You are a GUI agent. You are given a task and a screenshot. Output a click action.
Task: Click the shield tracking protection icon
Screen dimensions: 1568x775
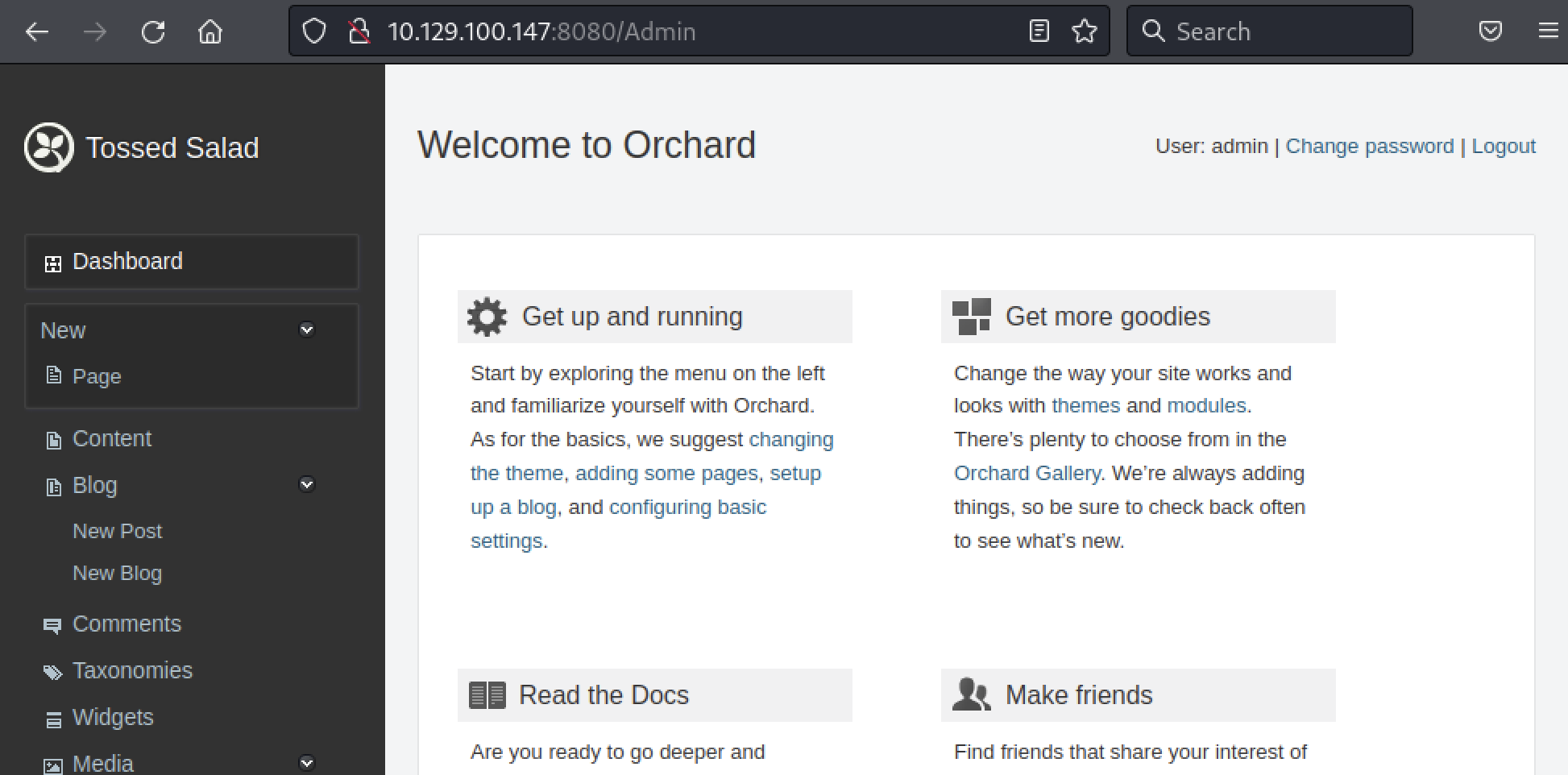click(x=313, y=31)
